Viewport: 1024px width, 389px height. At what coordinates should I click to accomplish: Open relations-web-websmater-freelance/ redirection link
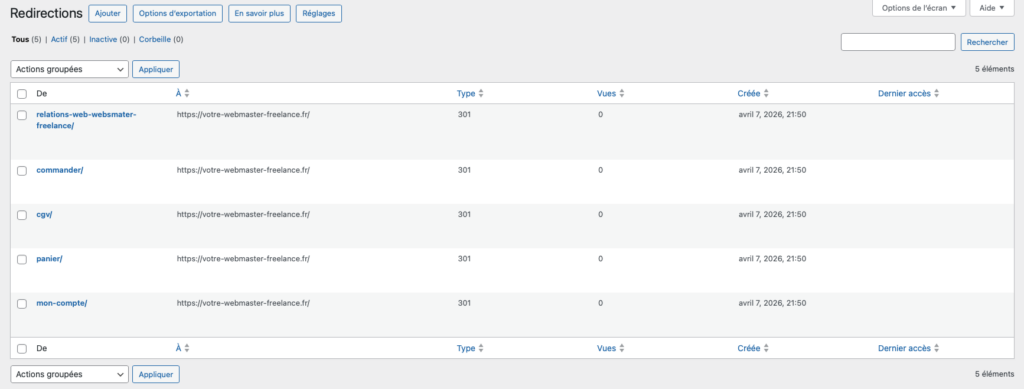click(86, 120)
